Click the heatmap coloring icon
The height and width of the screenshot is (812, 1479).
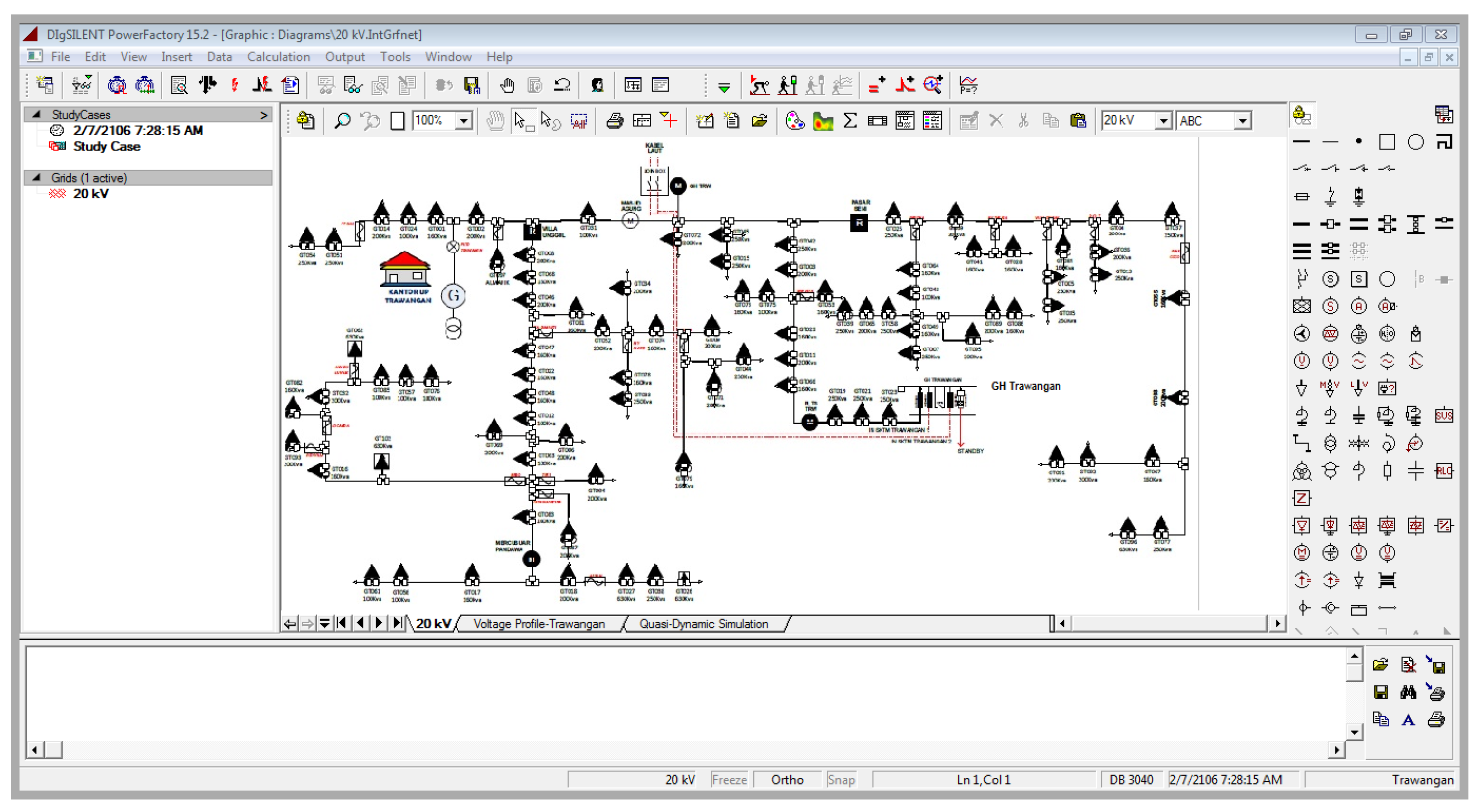click(x=823, y=121)
